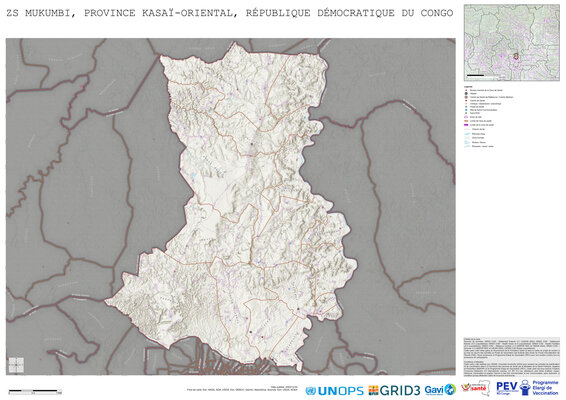Click the PEV vaccination programme logo
Screen dimensions: 566x400
tap(527, 388)
